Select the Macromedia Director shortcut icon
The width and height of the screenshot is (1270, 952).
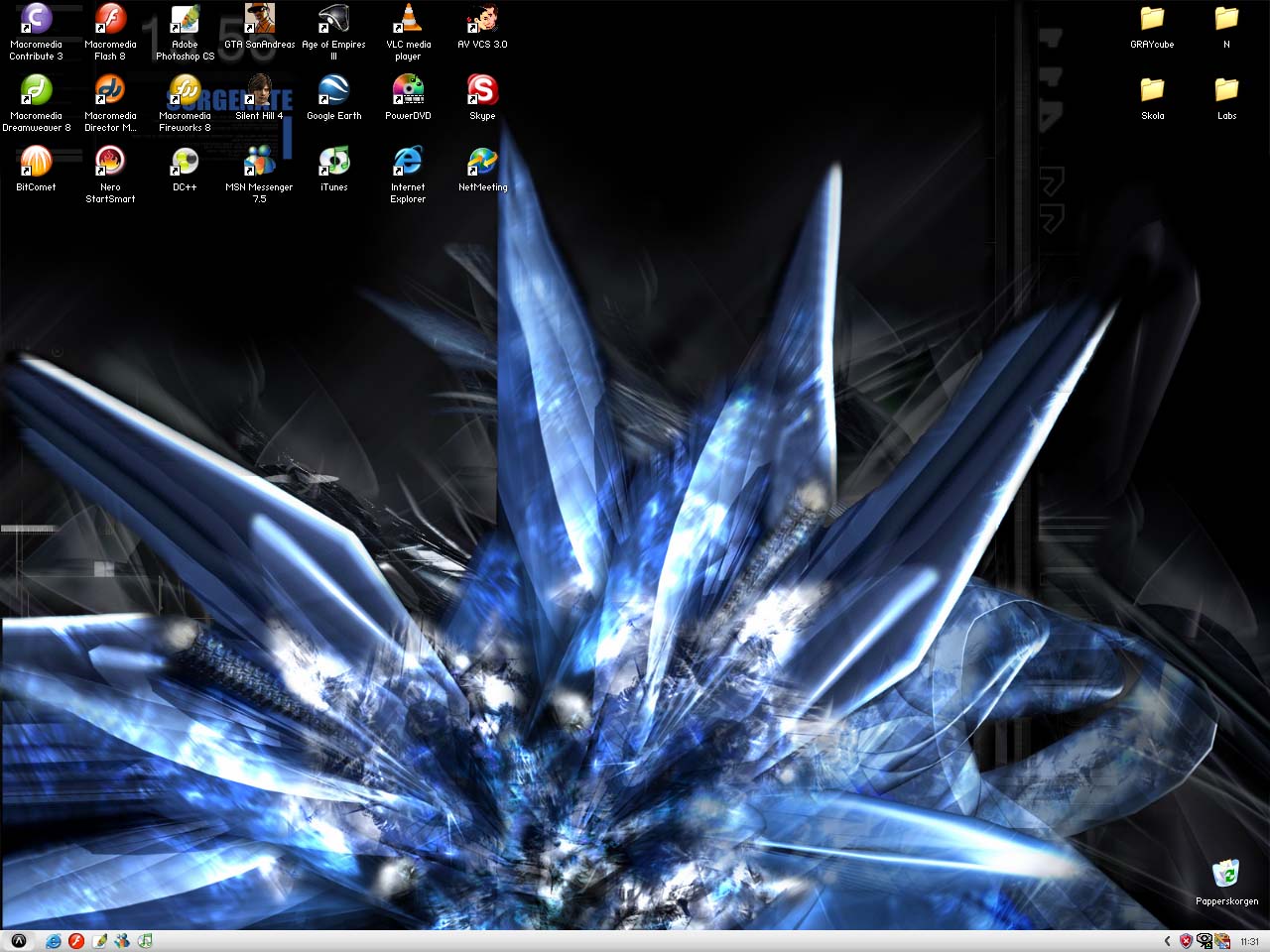[x=110, y=103]
